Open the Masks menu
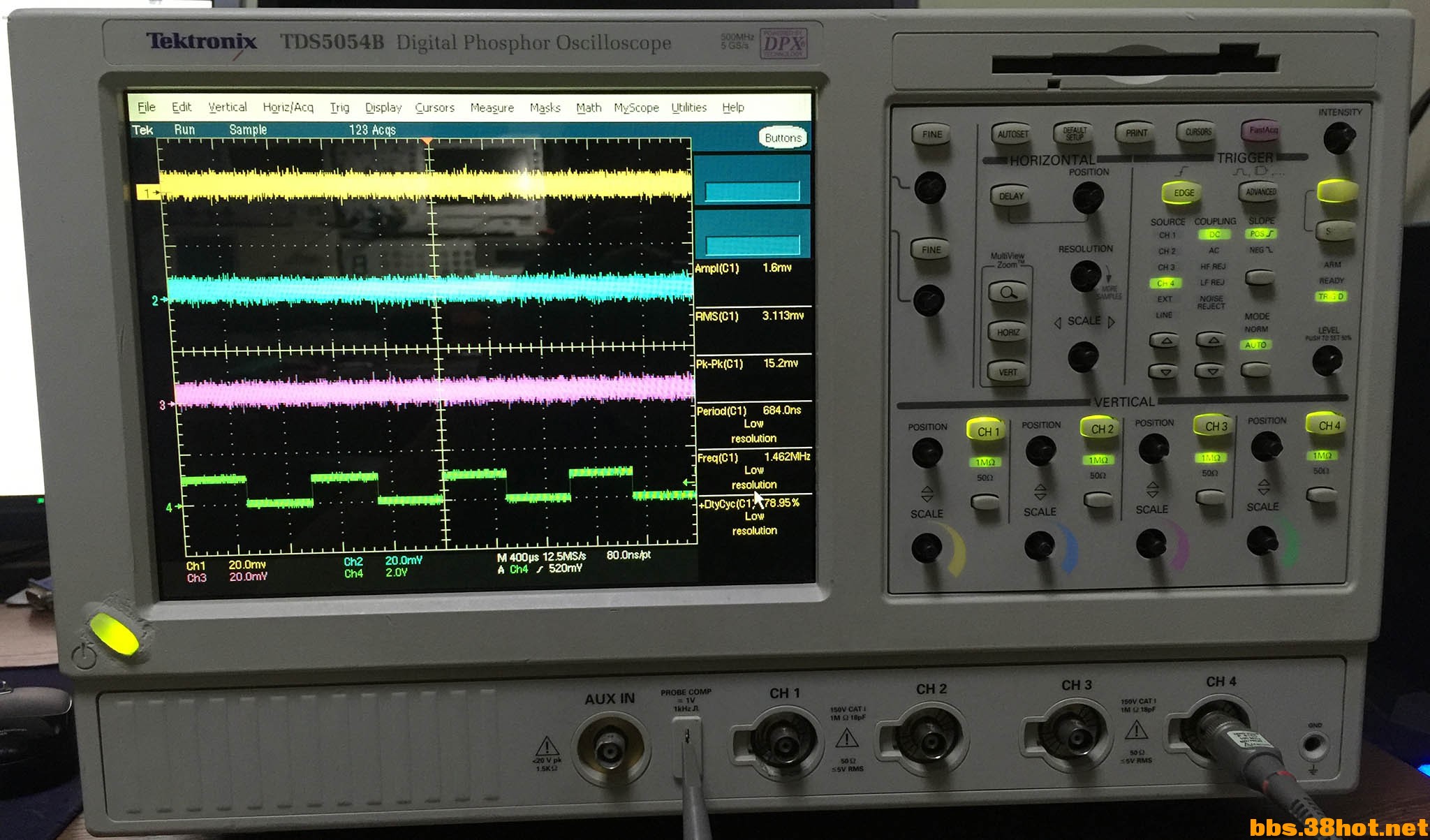Screen dimensions: 1430x840 (x=545, y=108)
